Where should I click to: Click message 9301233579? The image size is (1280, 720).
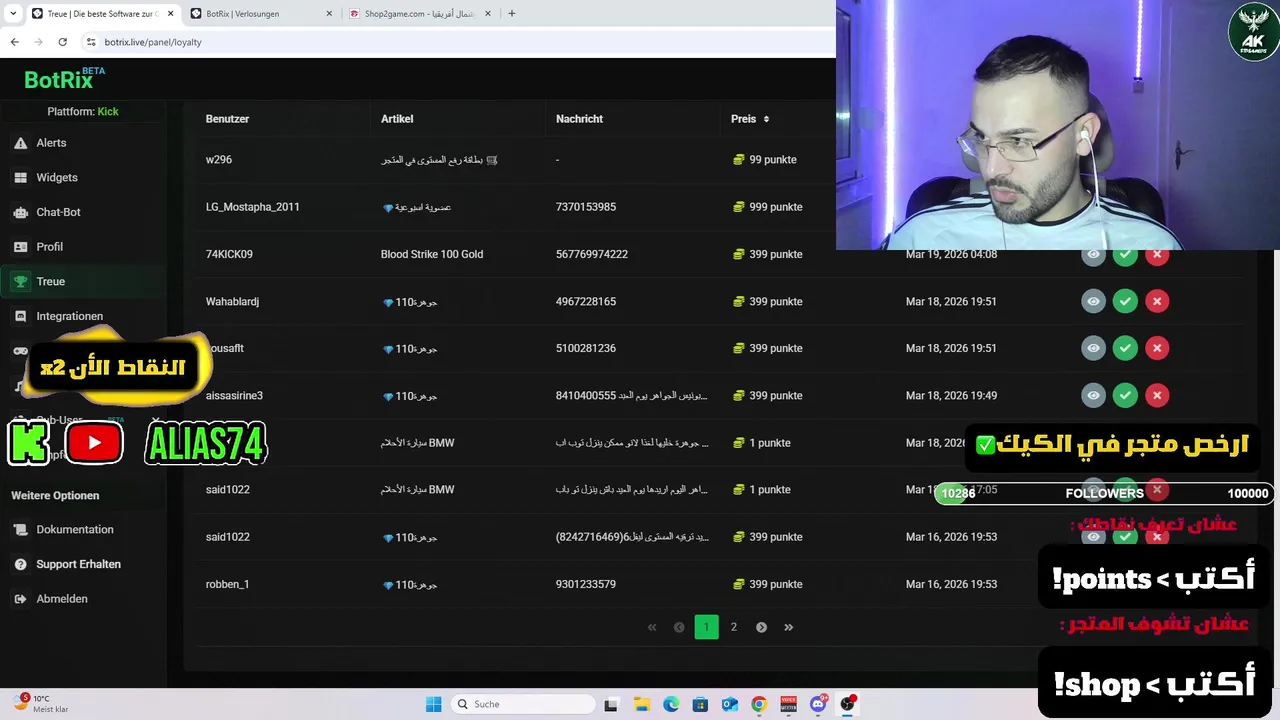(x=585, y=584)
